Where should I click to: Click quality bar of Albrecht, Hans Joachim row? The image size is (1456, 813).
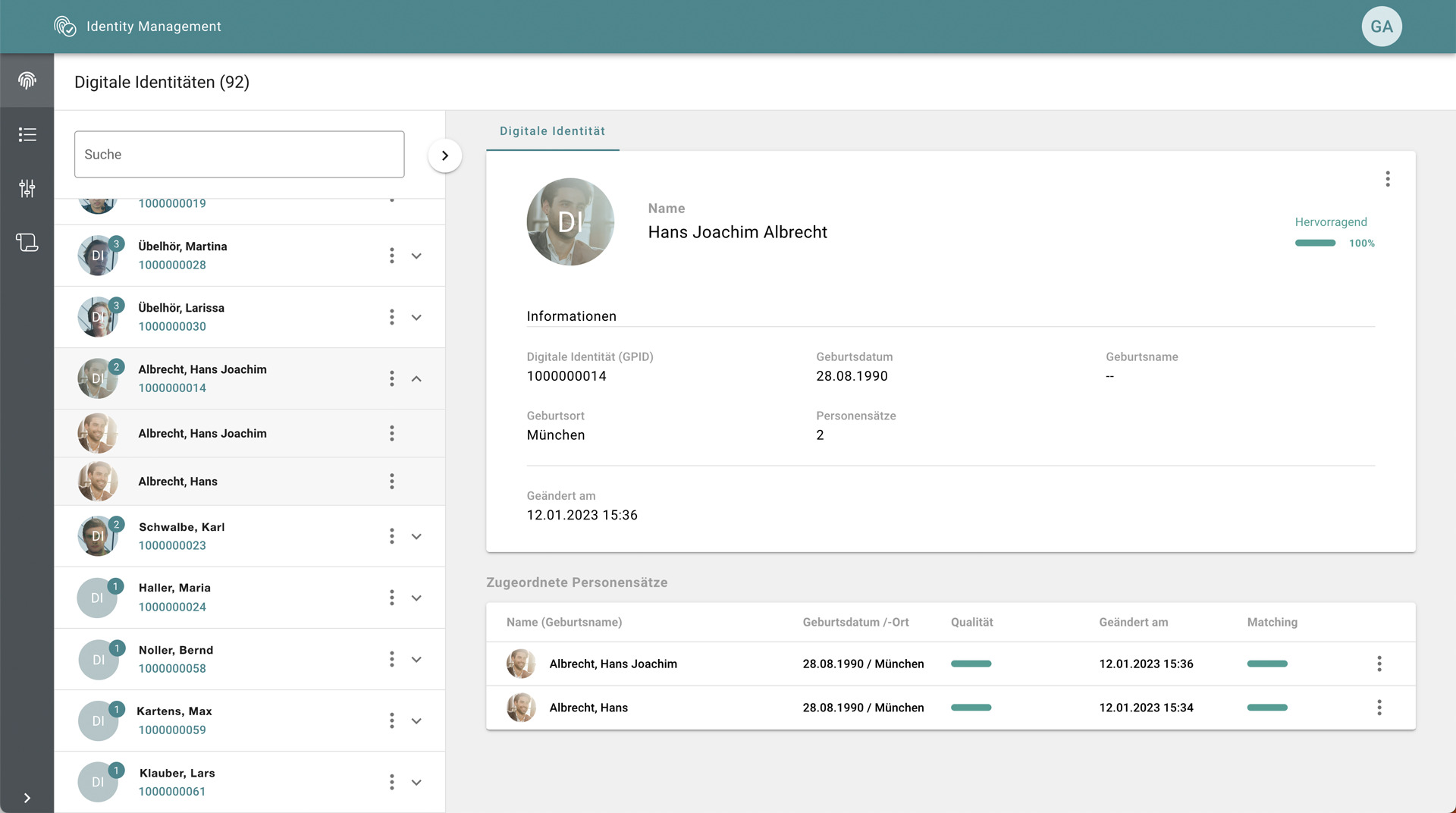(971, 664)
